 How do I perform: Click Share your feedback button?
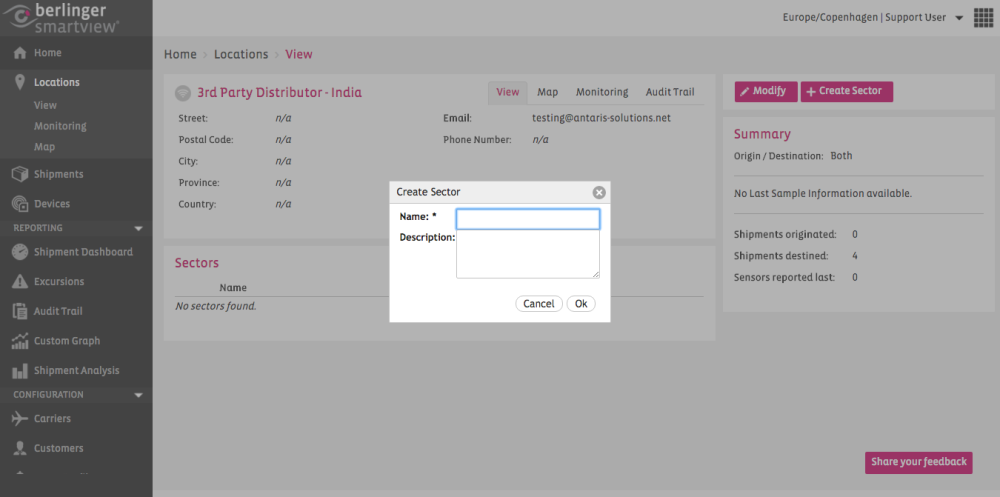(x=918, y=462)
